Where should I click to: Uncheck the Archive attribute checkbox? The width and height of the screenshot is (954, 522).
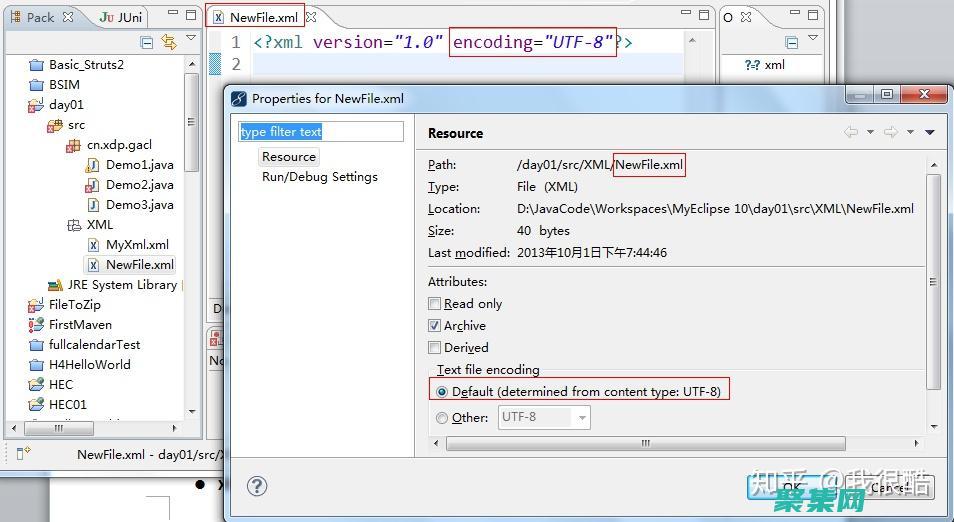click(435, 326)
